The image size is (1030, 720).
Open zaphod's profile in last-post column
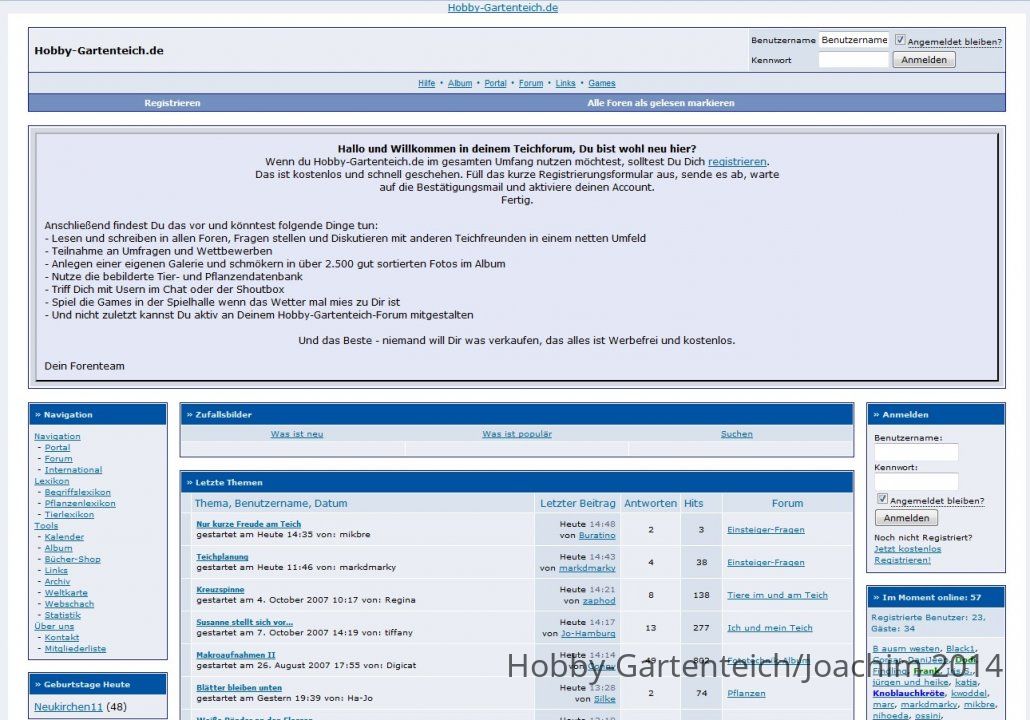pos(598,601)
